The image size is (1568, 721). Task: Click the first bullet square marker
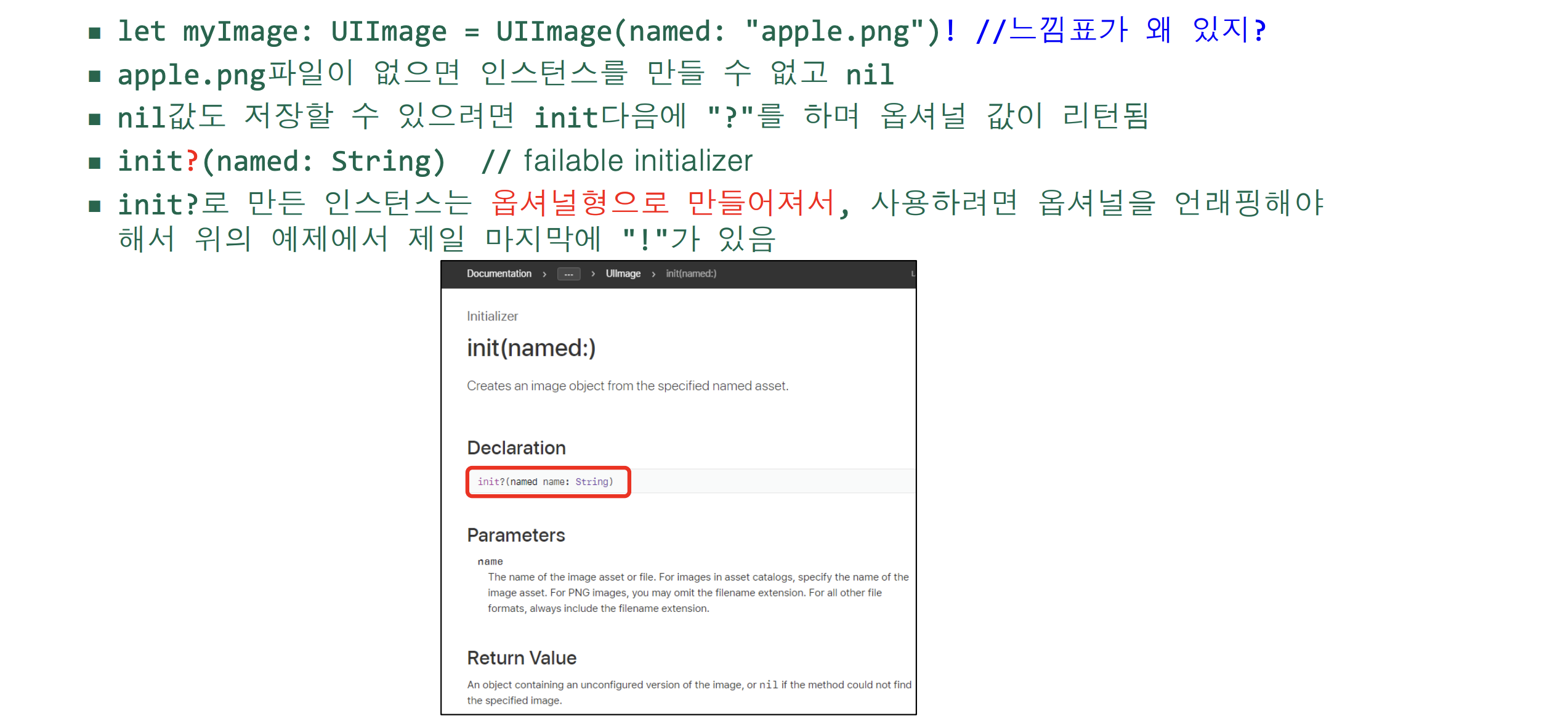click(94, 33)
